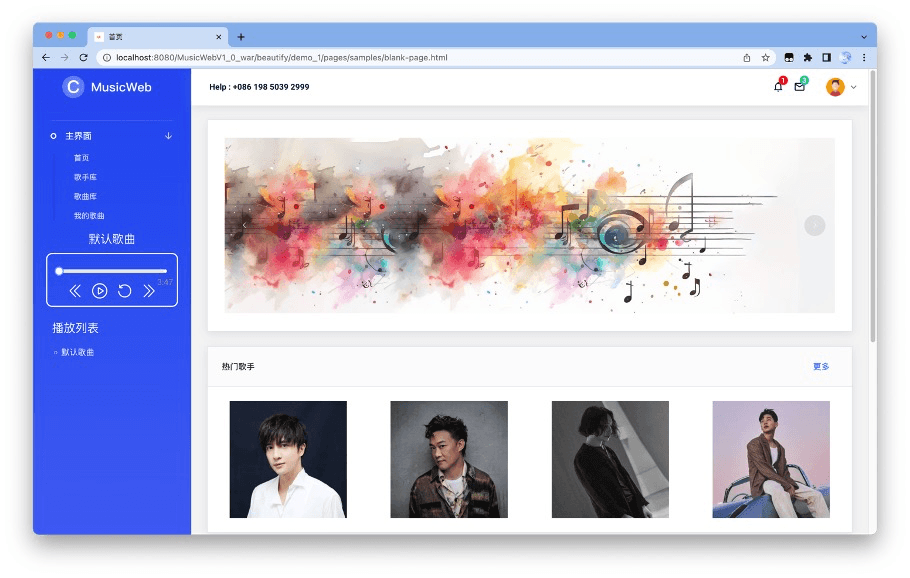Open 歌手库 in the sidebar
The height and width of the screenshot is (578, 910).
coord(85,177)
